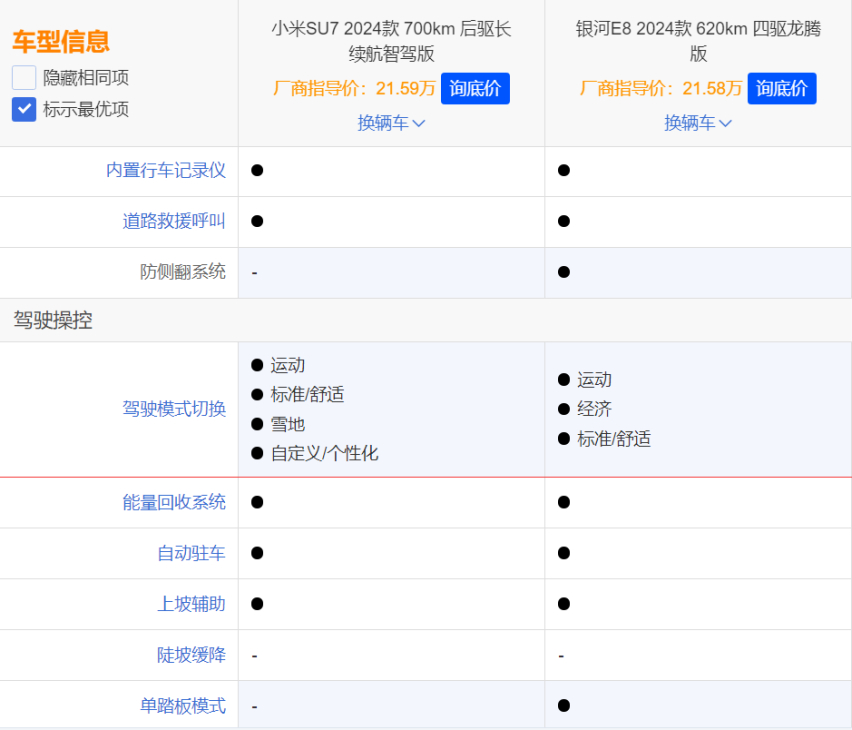
Task: Click 银河E8's dot for 单踏板模式
Action: click(x=564, y=706)
